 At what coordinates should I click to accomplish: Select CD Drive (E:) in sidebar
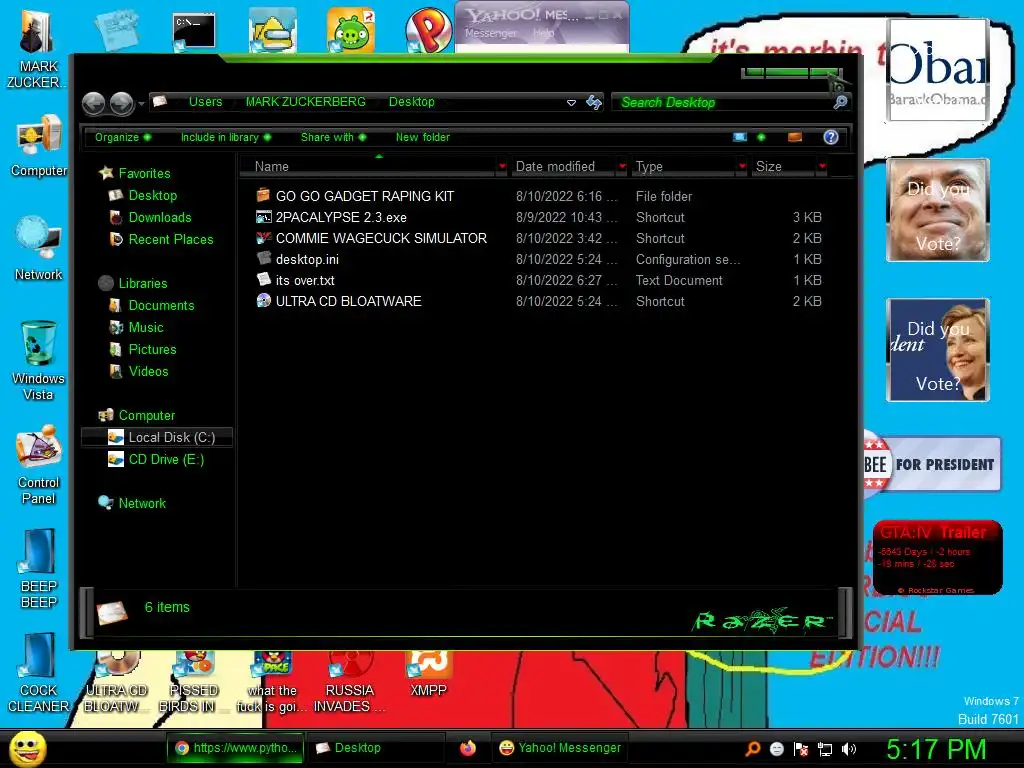tap(166, 460)
